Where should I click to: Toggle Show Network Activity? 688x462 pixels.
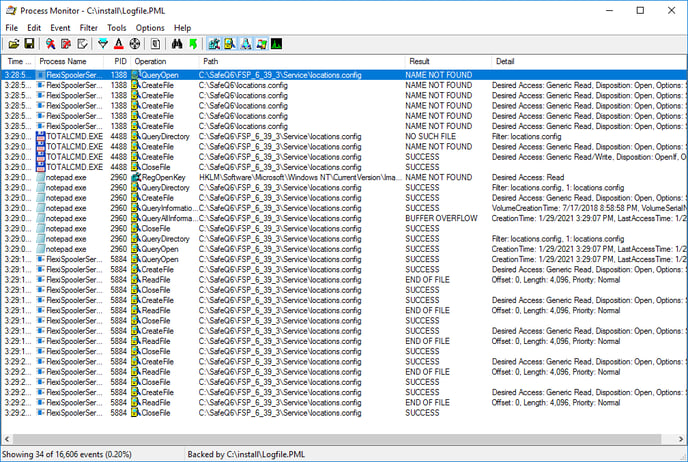click(246, 44)
